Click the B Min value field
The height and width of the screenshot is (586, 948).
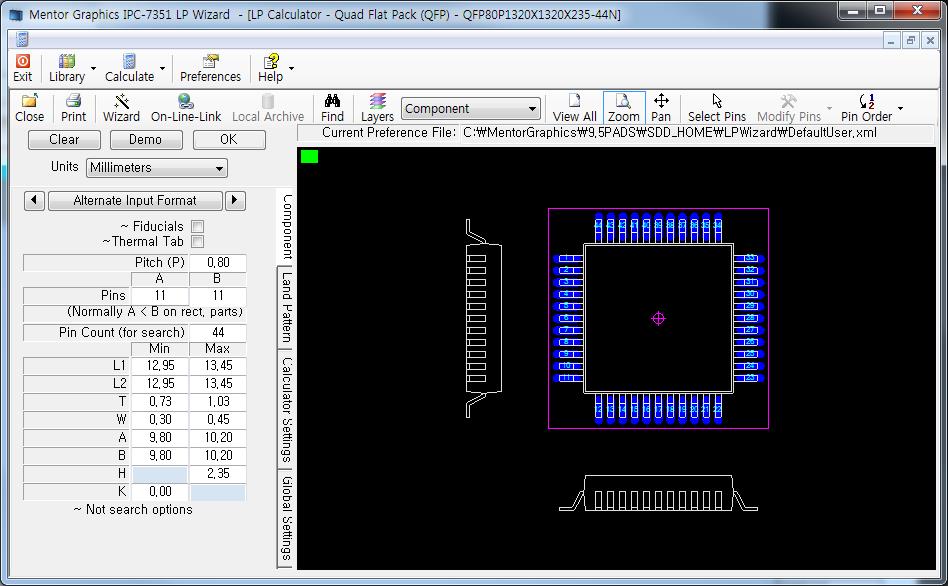click(160, 456)
